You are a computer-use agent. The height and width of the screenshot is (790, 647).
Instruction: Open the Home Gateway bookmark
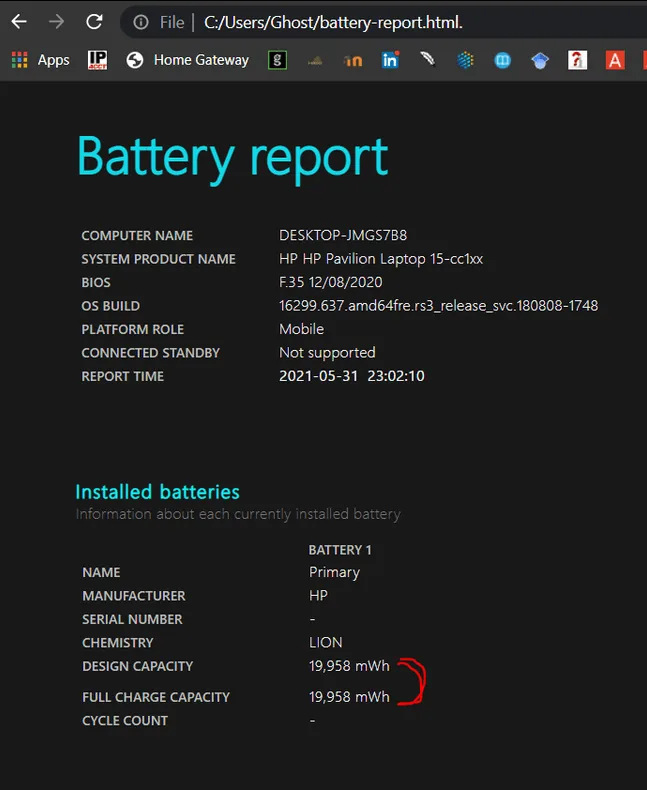[187, 60]
